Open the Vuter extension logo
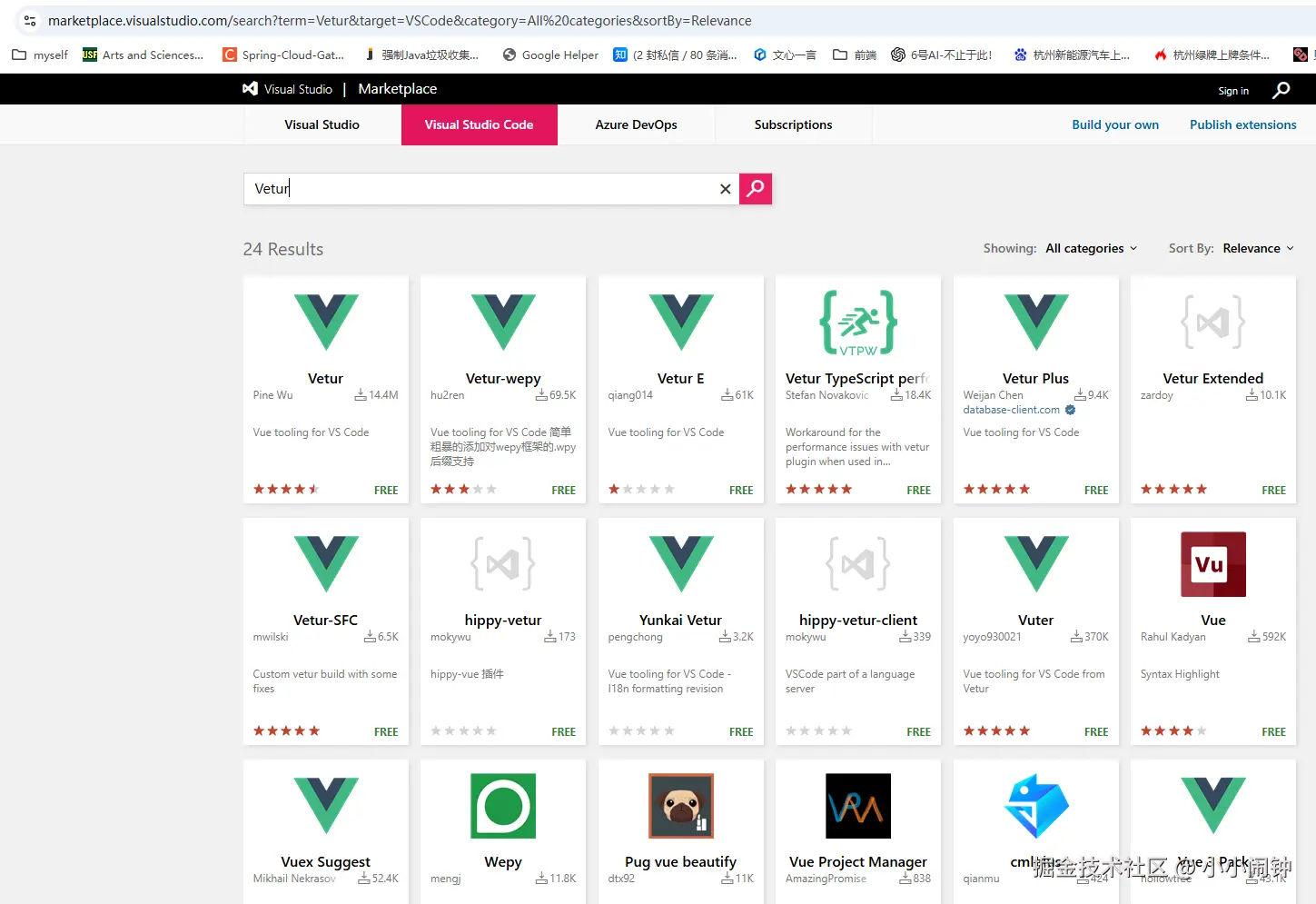Viewport: 1316px width, 904px height. (x=1036, y=563)
